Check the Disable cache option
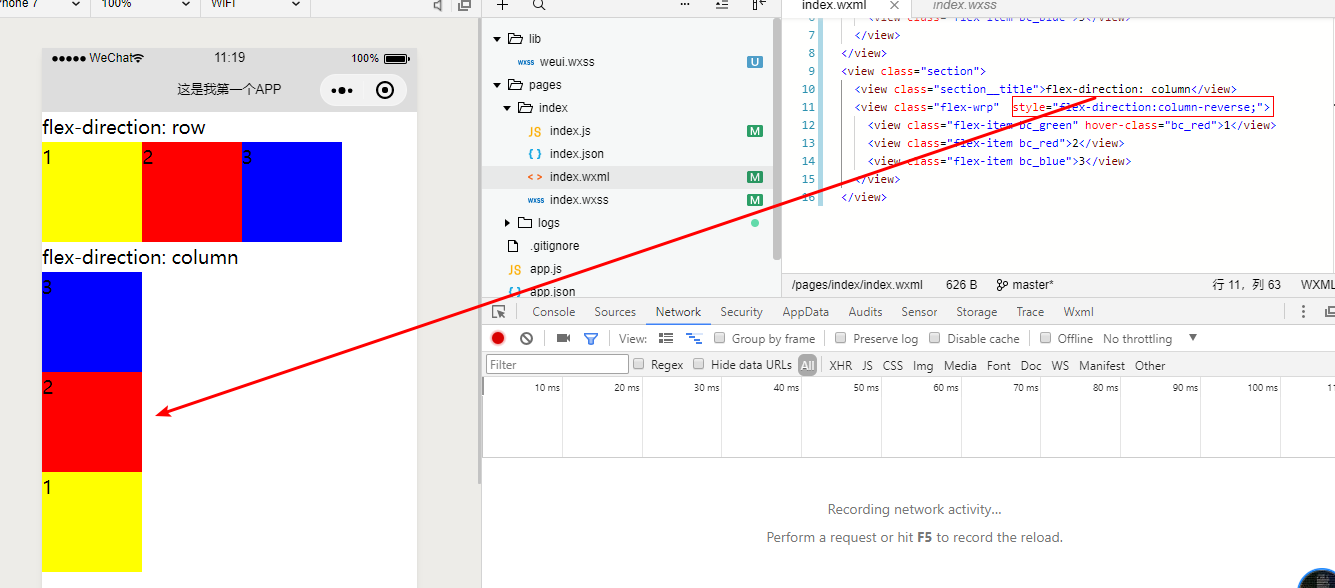The height and width of the screenshot is (588, 1335). (x=935, y=338)
